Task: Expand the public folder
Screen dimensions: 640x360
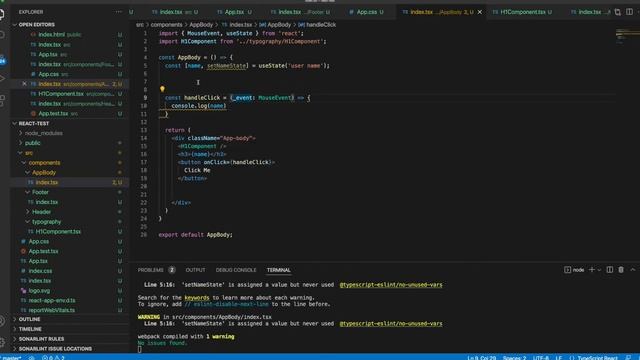Action: click(x=33, y=143)
